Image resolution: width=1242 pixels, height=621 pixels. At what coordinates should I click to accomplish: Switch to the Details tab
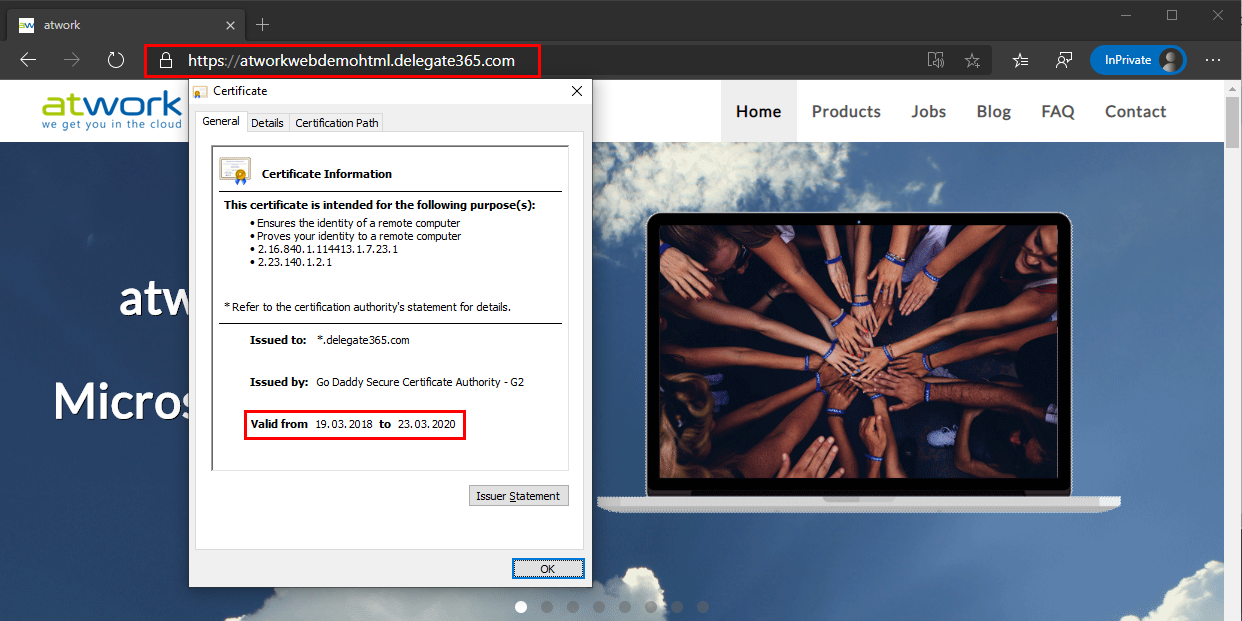267,123
